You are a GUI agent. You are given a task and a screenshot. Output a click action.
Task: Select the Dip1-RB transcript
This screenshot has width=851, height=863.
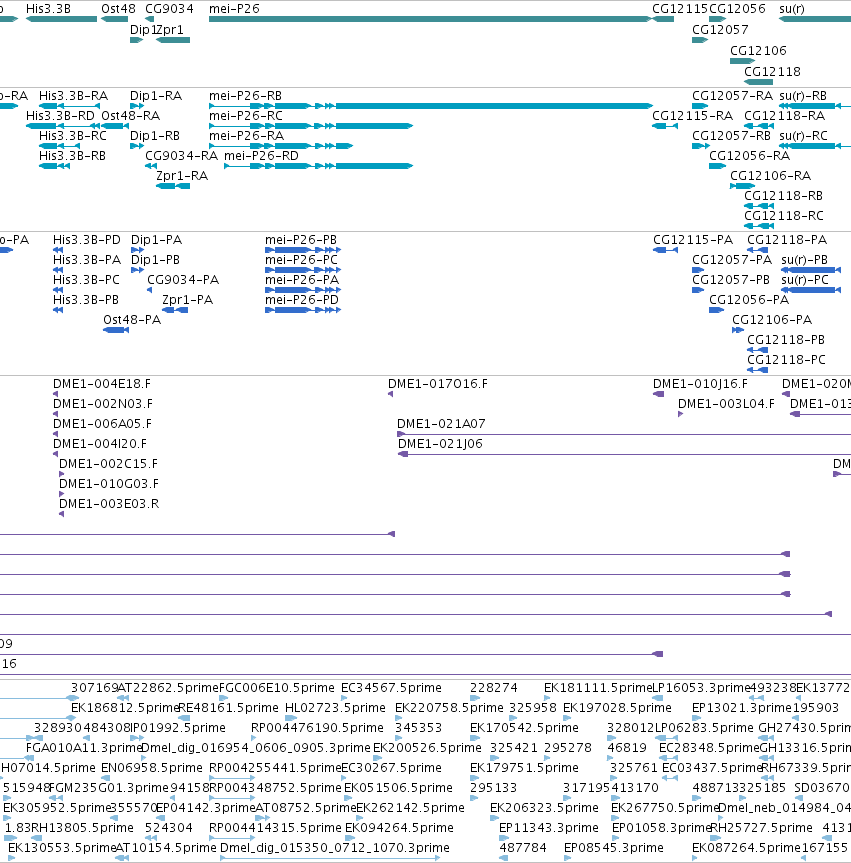point(137,146)
